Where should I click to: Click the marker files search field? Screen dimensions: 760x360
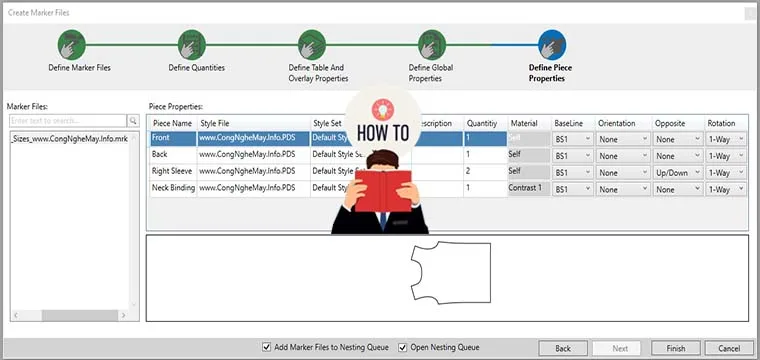tap(68, 121)
